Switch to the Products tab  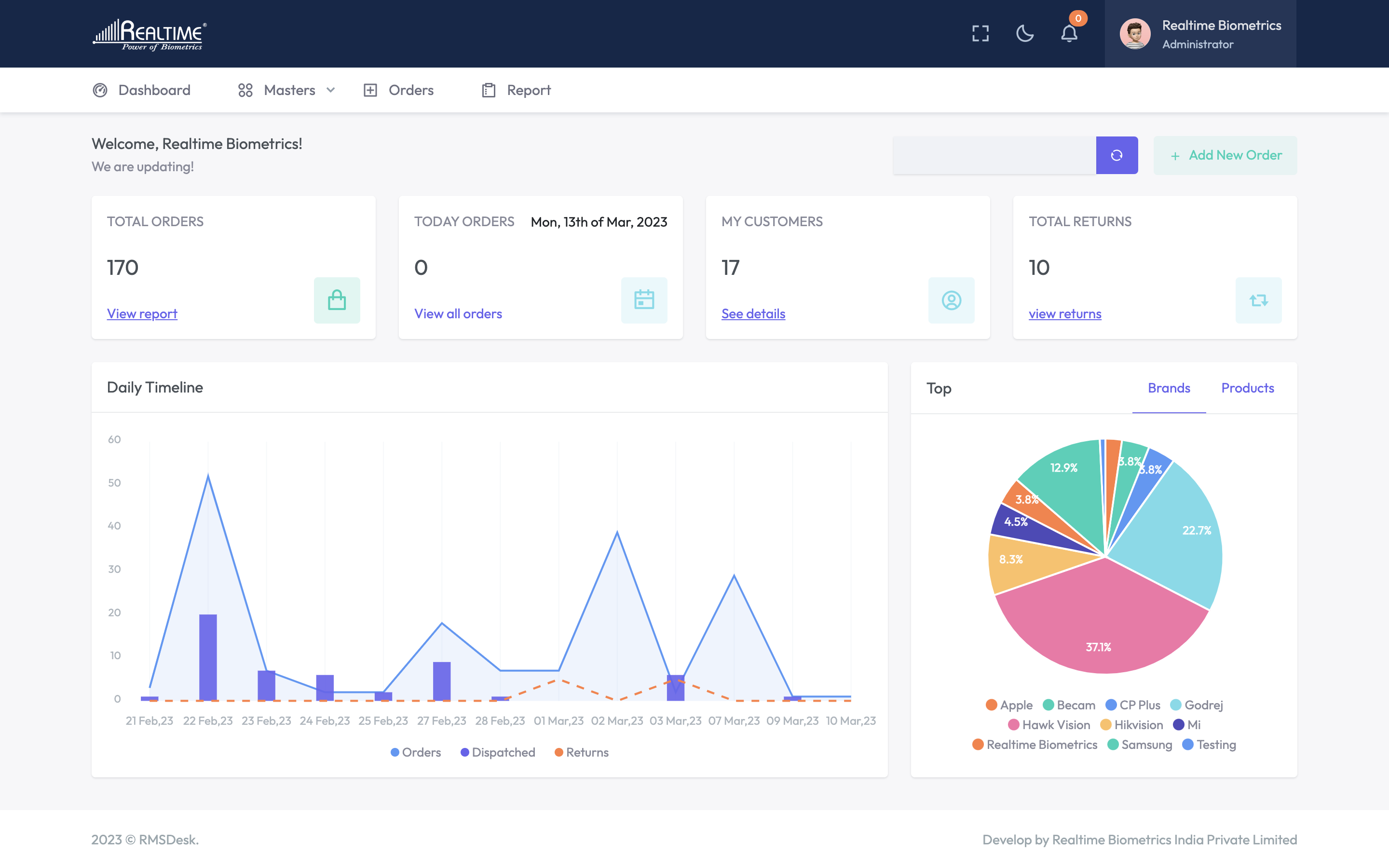(1247, 388)
